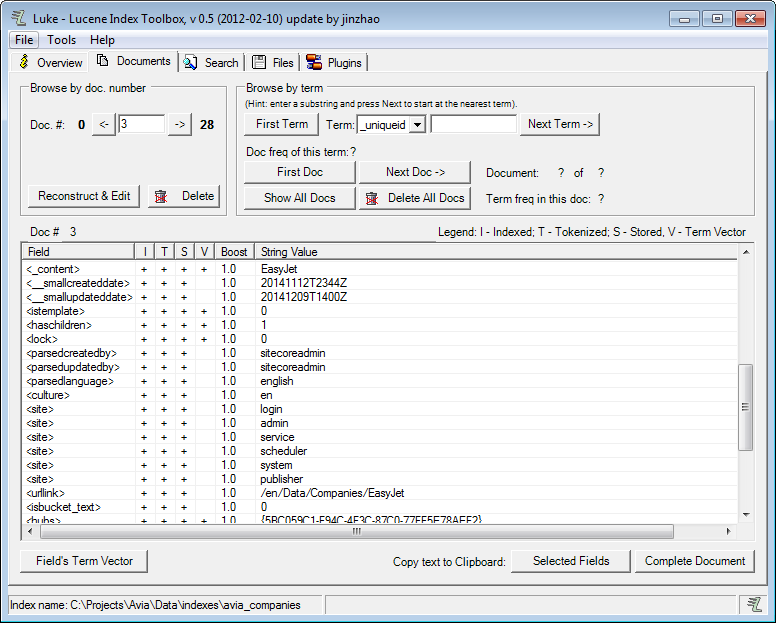
Task: Copy Complete Document to clipboard
Action: [x=694, y=561]
